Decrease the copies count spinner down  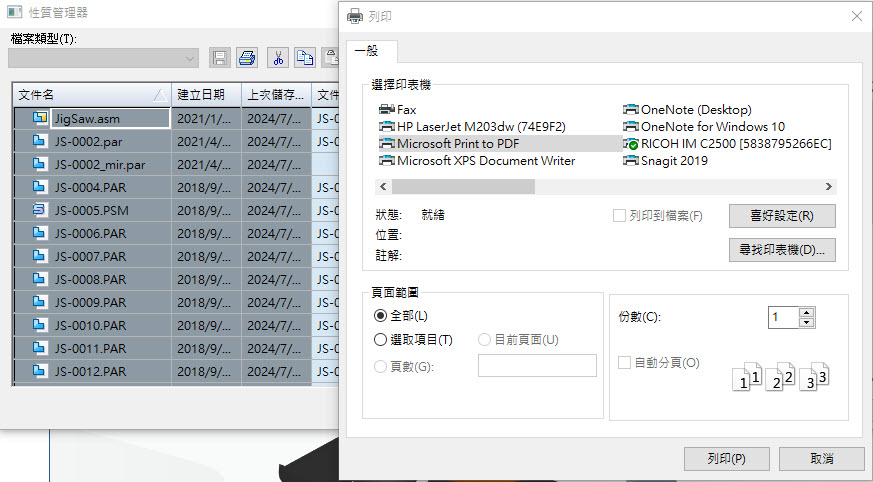click(x=806, y=322)
